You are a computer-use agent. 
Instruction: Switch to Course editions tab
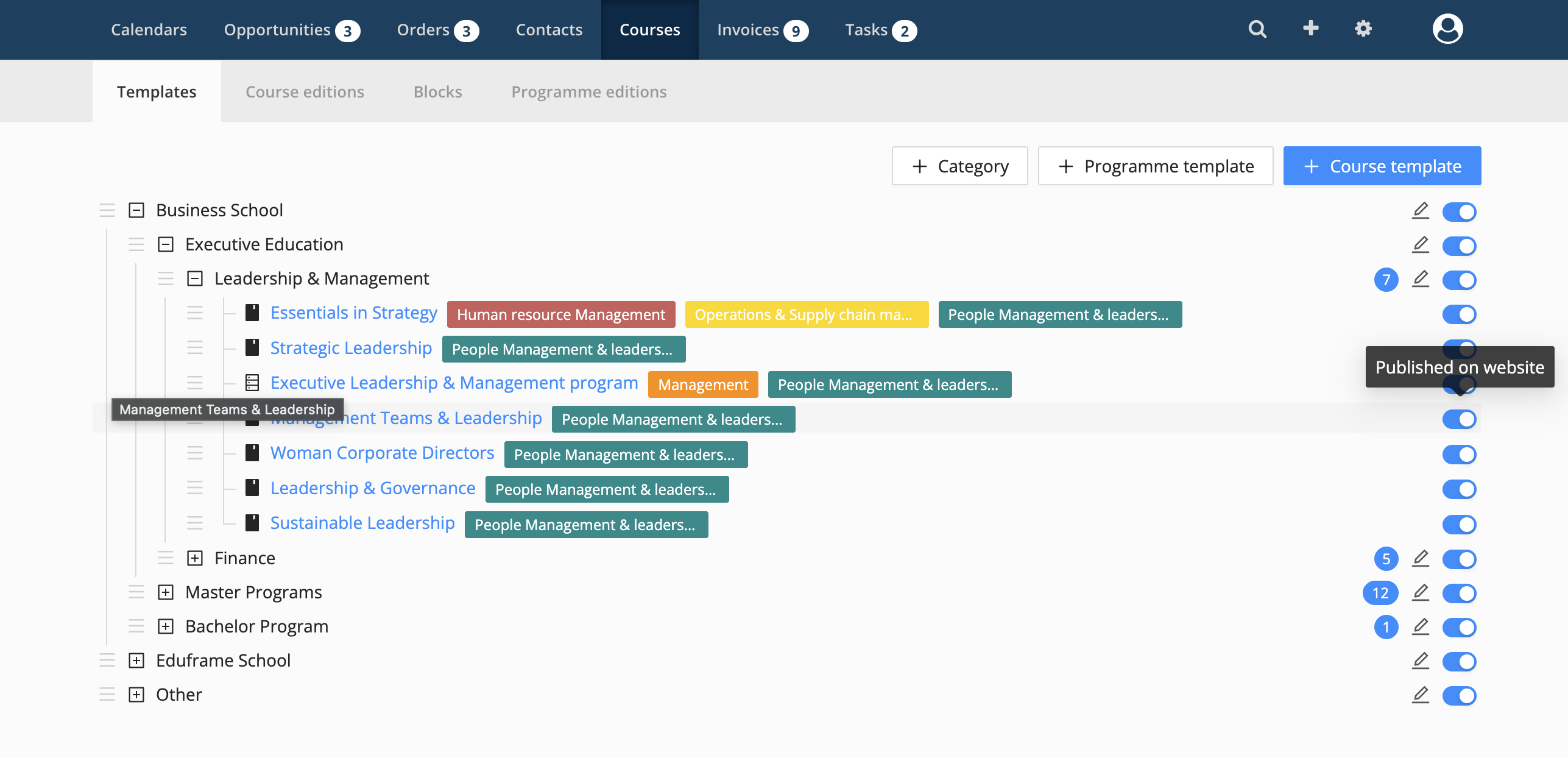click(x=305, y=92)
